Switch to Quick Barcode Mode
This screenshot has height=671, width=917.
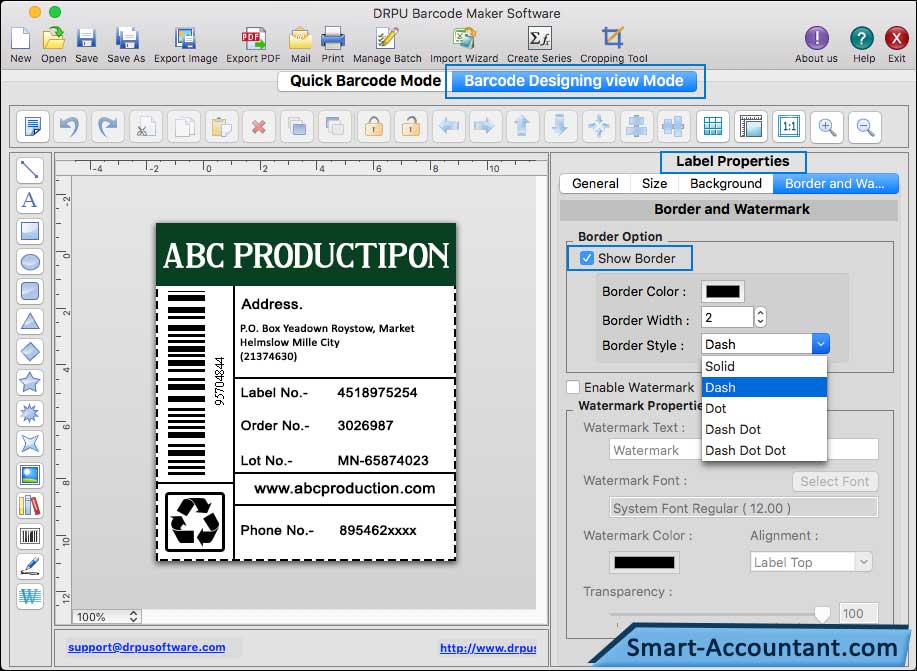point(366,81)
